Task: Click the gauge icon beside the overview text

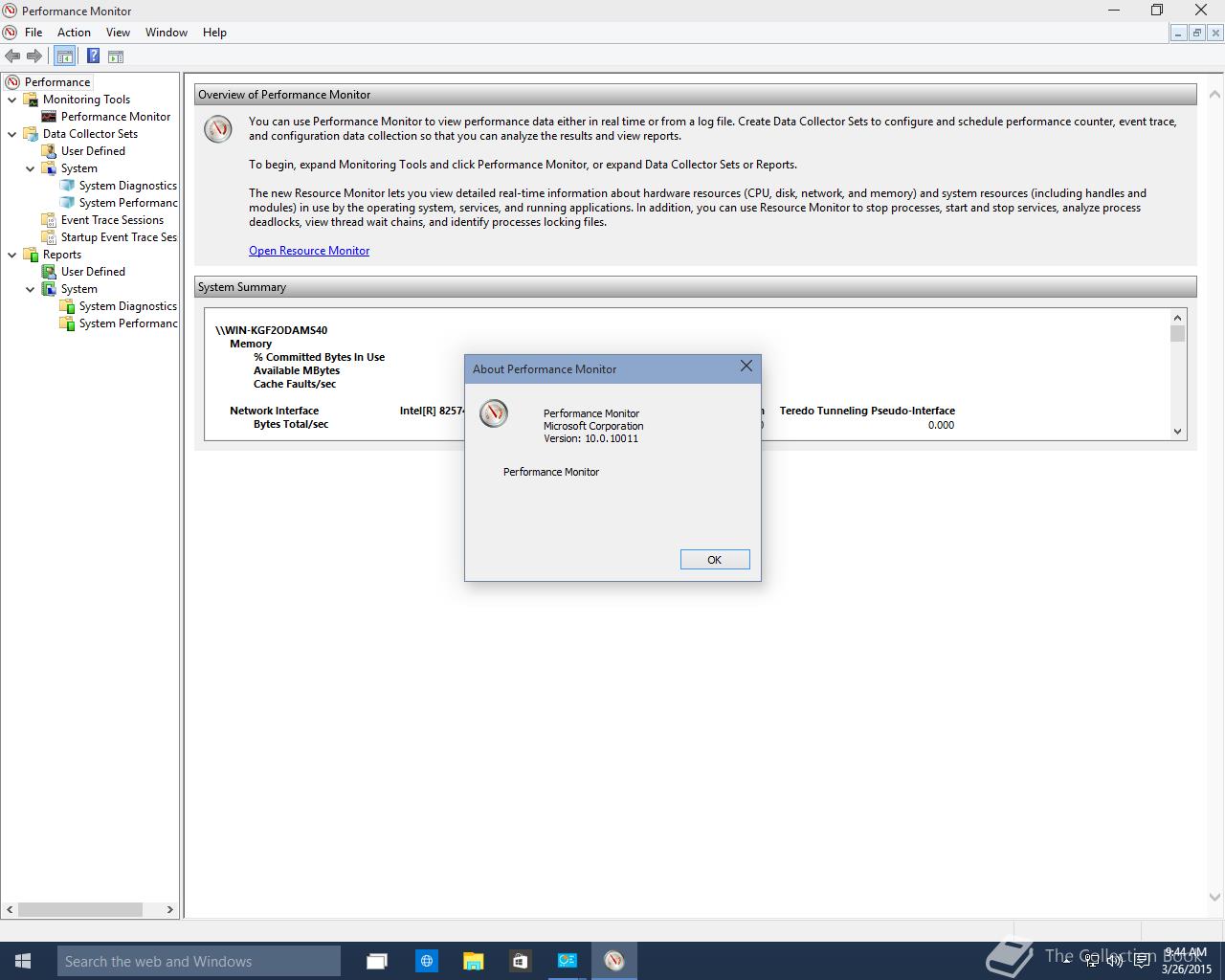Action: [x=218, y=129]
